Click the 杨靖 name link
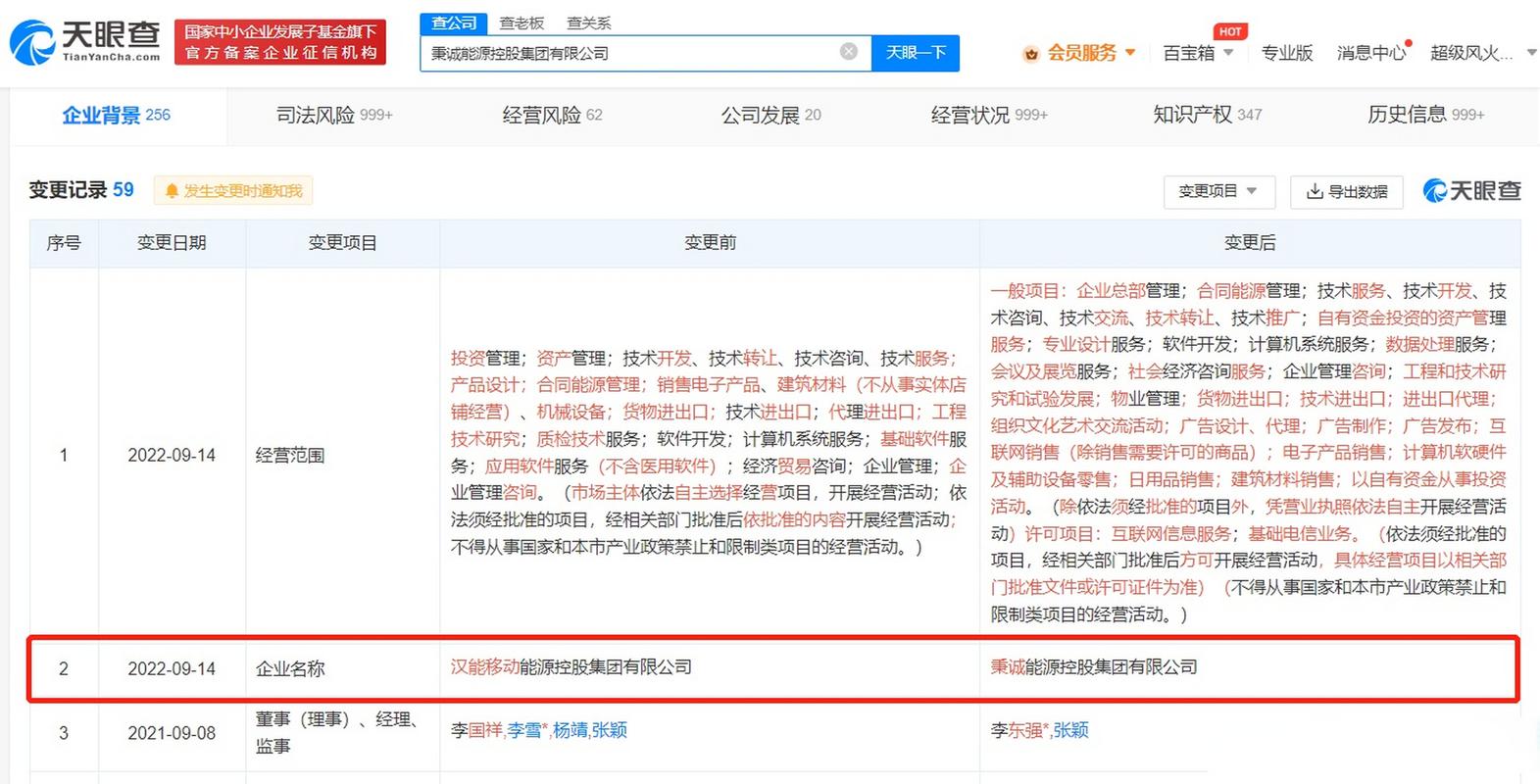 click(x=570, y=730)
